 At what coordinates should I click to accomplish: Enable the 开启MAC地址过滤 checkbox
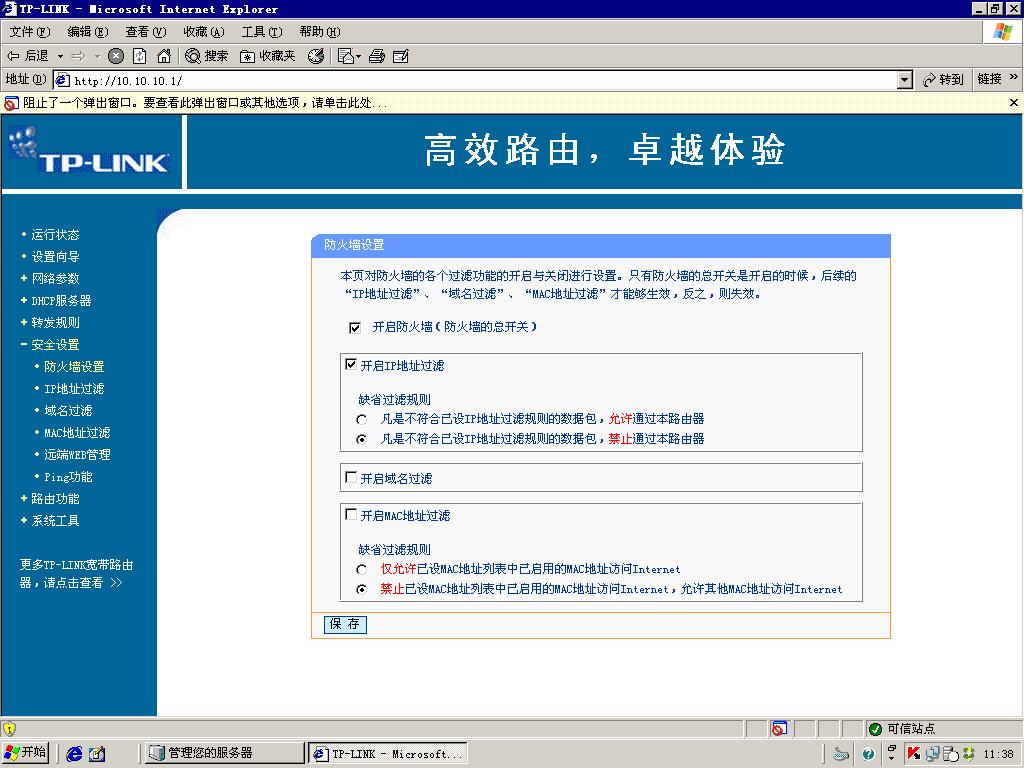click(x=351, y=515)
